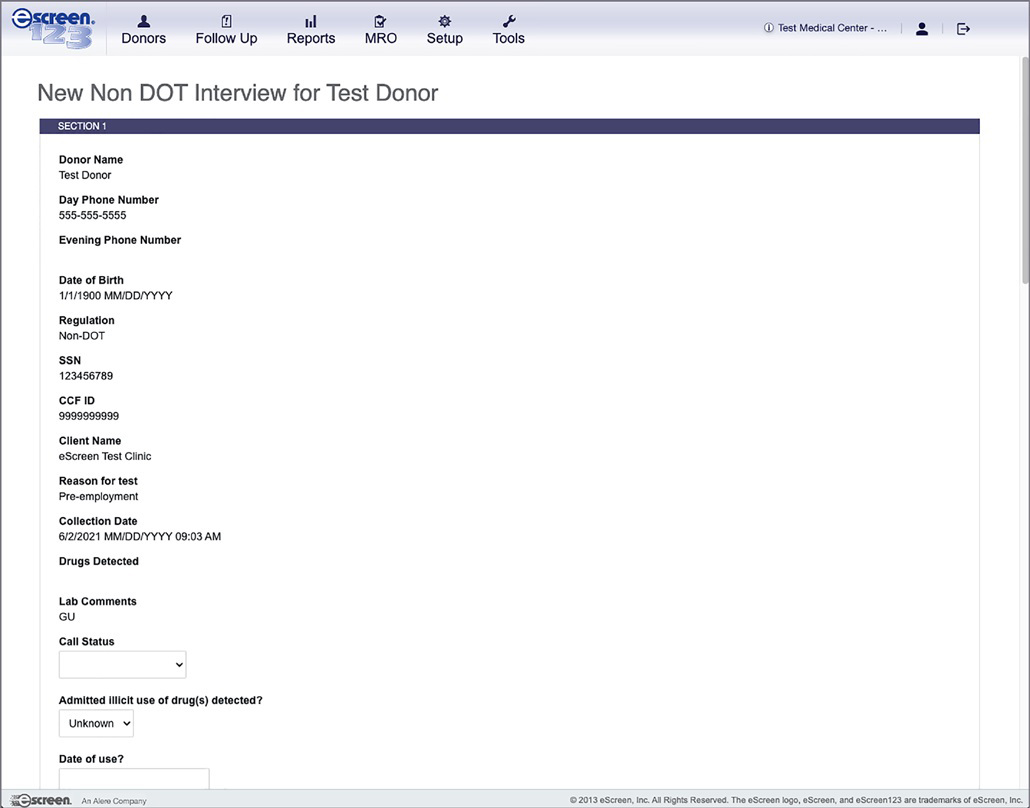Select the Test Medical Center location text
Screen dimensions: 1030x808
pyautogui.click(x=832, y=29)
